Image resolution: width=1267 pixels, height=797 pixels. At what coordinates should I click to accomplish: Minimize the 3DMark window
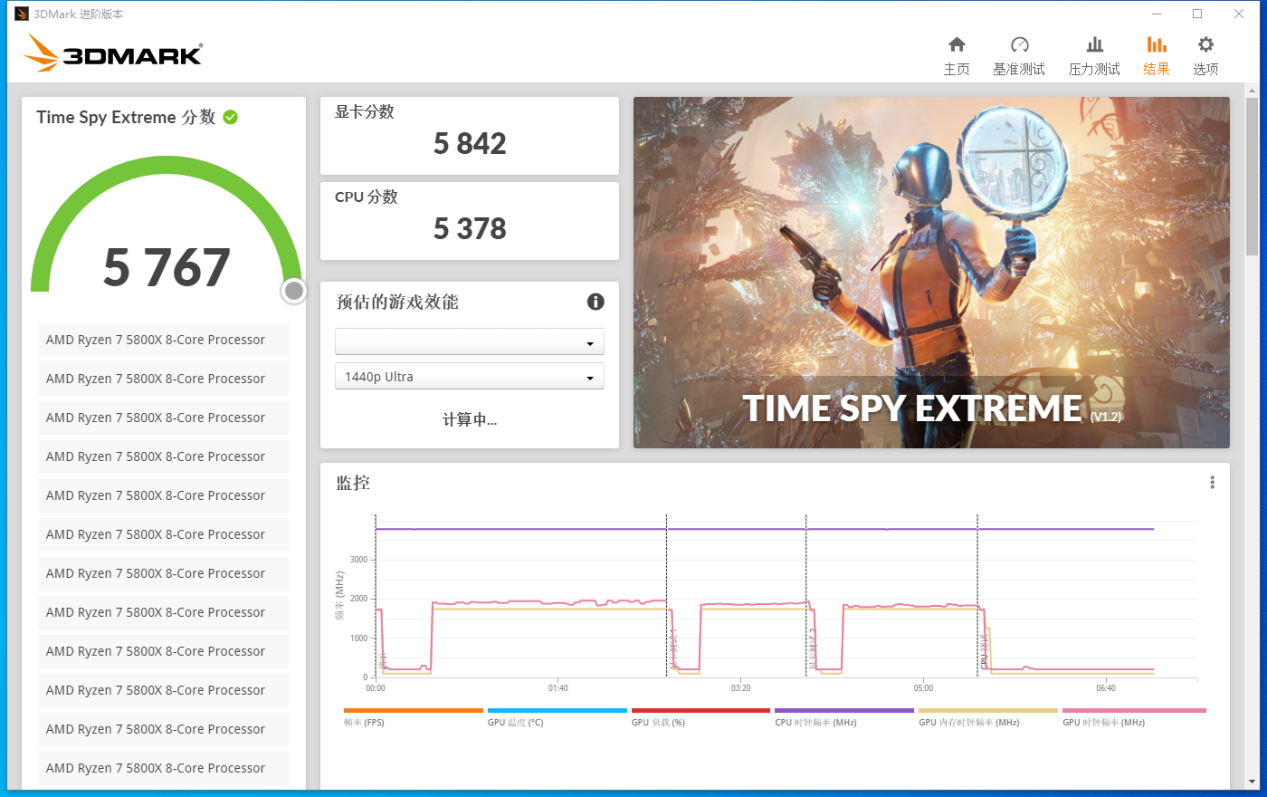coord(1155,14)
